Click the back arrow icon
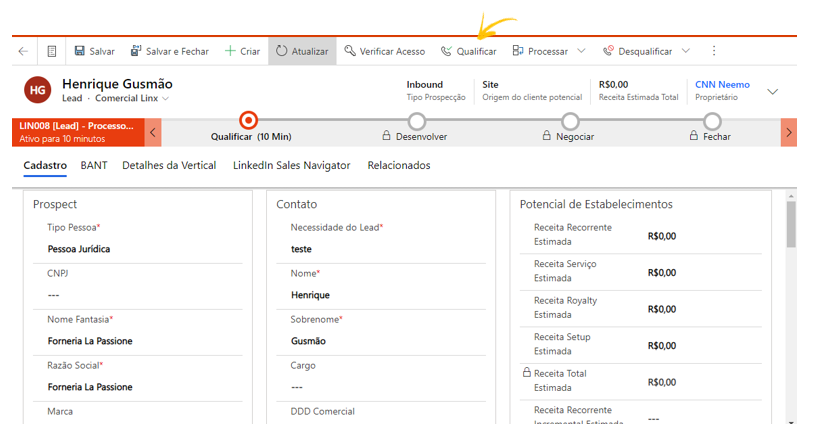Viewport: 819px width, 447px height. (23, 51)
